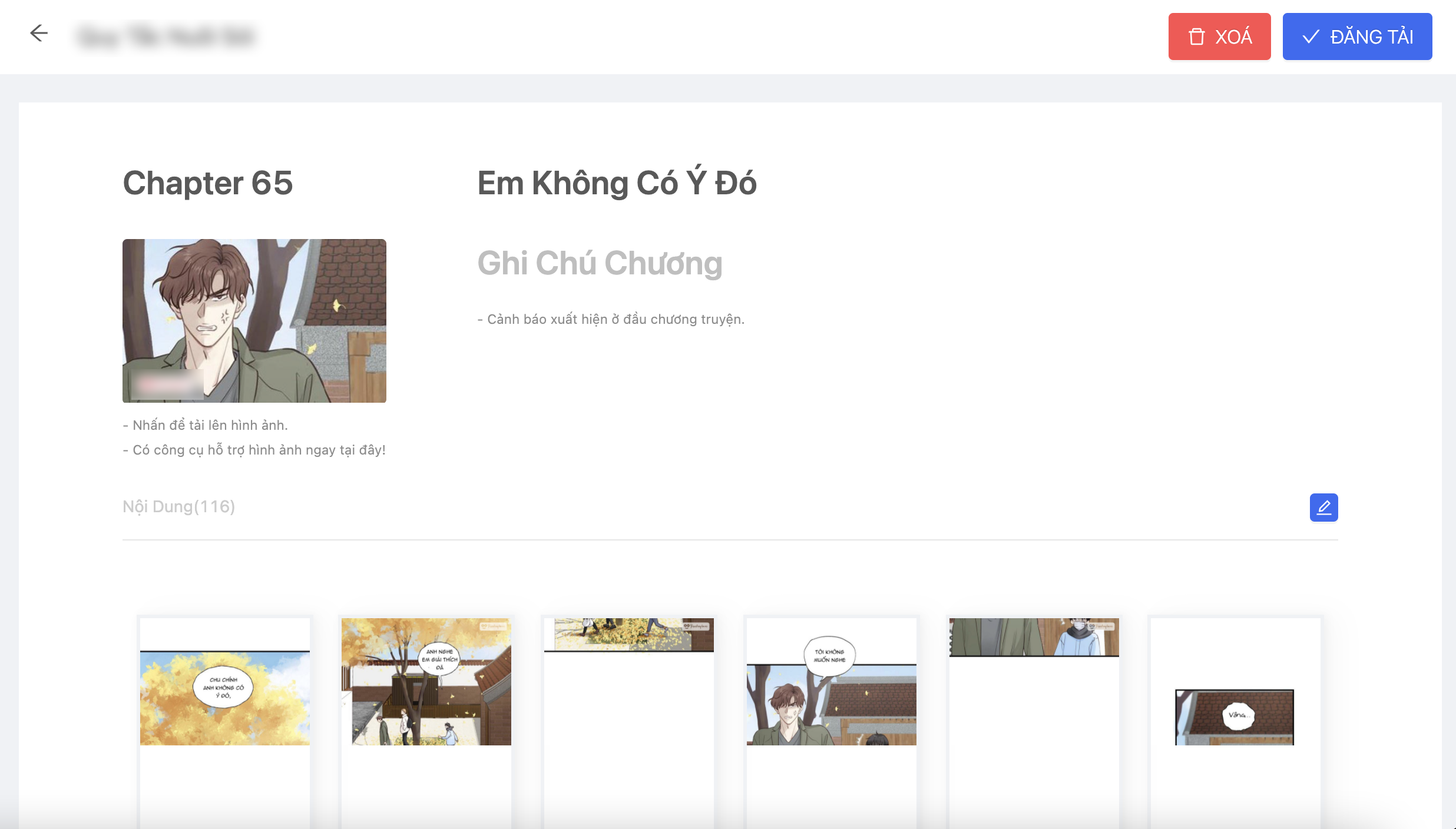Open the content edit pencil icon
This screenshot has height=829, width=1456.
point(1323,507)
